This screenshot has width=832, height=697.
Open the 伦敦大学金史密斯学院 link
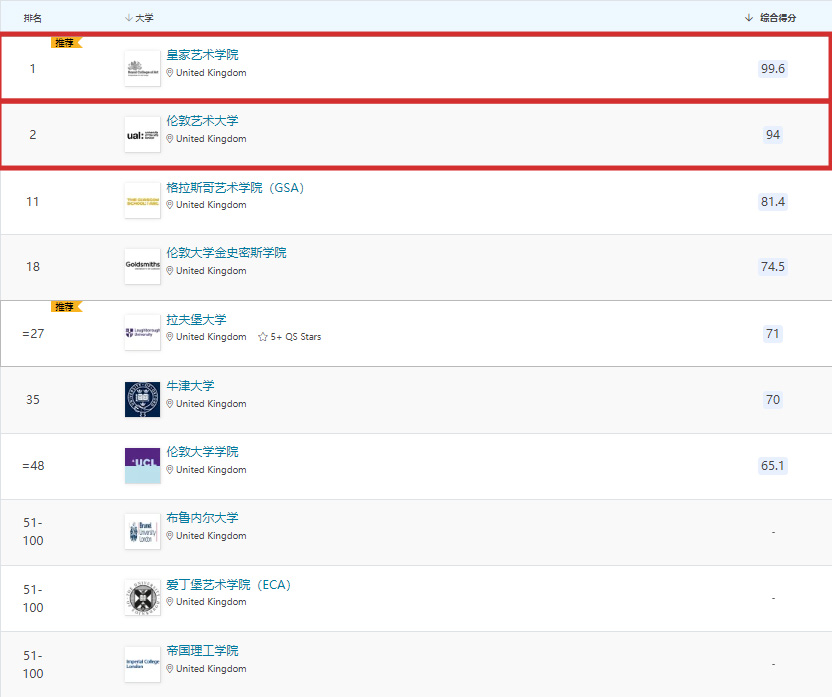tap(226, 252)
